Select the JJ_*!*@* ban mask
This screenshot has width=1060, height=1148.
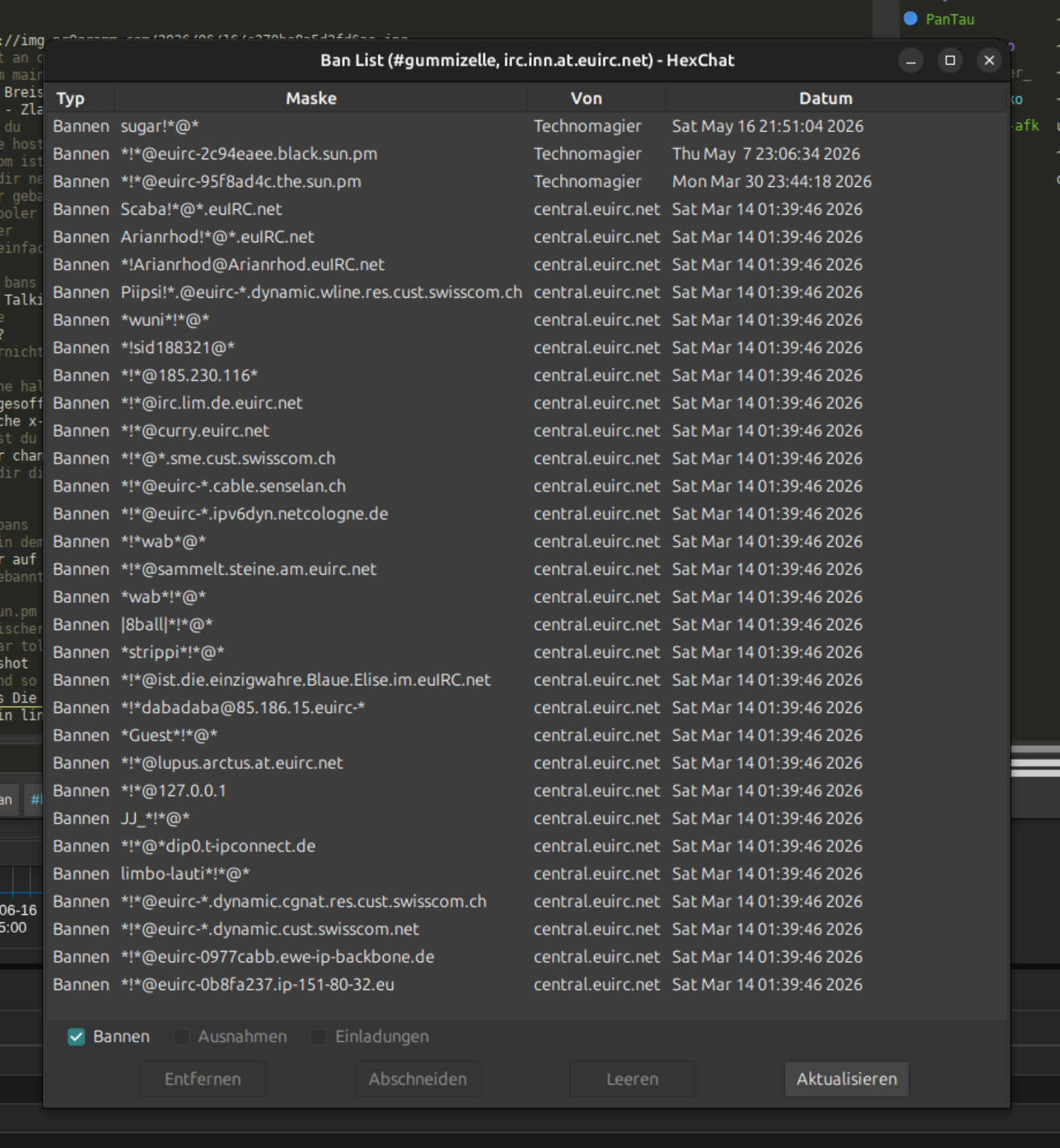(x=155, y=818)
